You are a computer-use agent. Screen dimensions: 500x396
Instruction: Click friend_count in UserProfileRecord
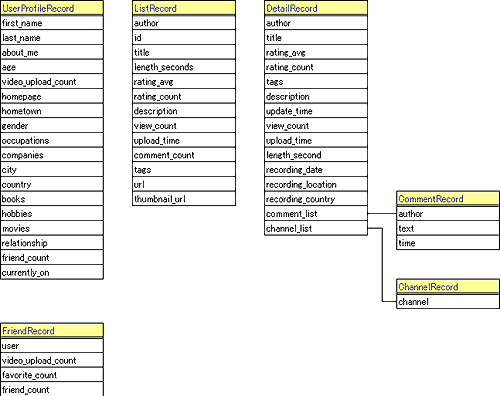(x=52, y=257)
